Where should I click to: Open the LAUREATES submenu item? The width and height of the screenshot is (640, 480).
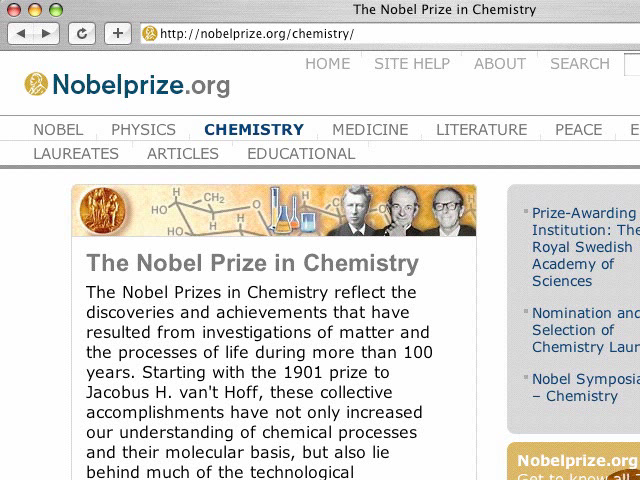(x=76, y=154)
